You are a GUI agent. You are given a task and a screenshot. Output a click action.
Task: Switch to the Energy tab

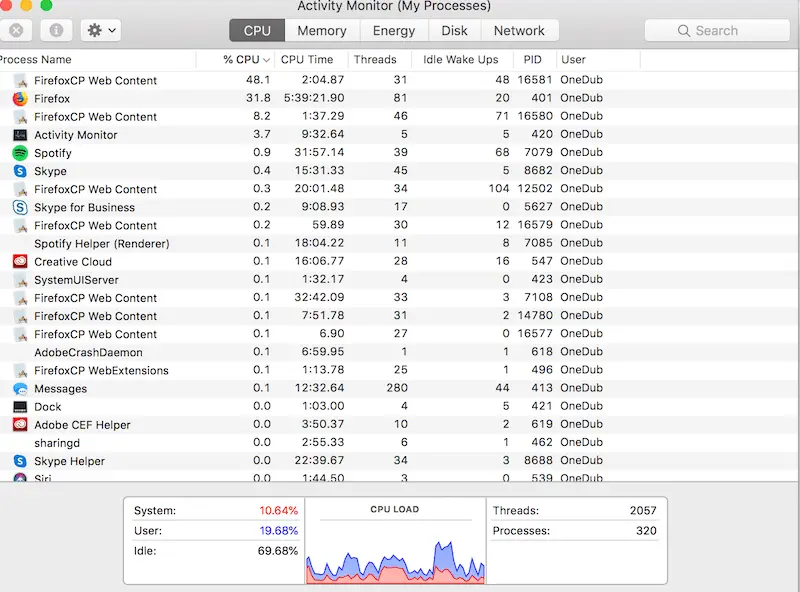(394, 31)
